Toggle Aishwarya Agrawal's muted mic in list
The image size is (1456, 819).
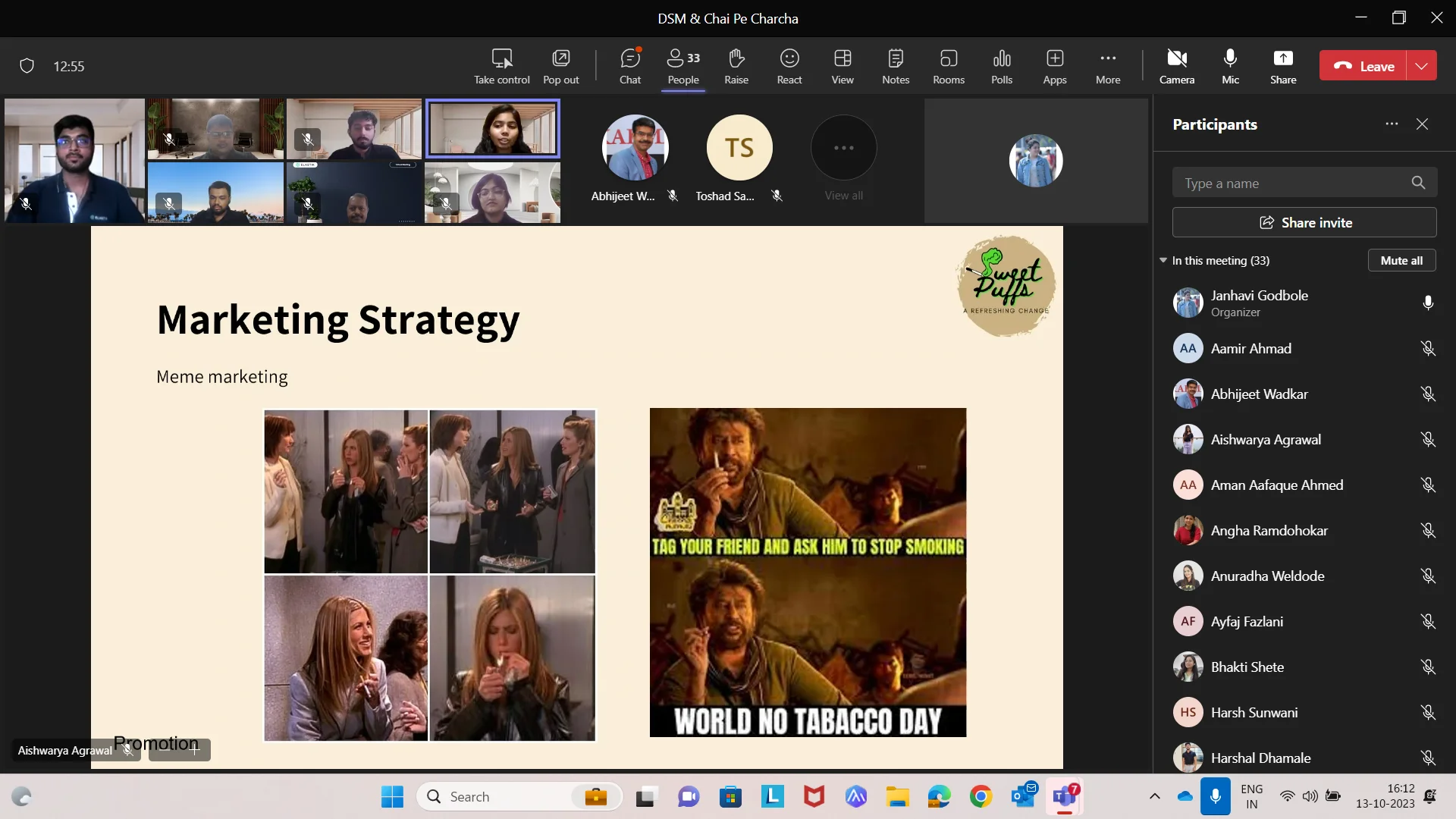(1428, 439)
